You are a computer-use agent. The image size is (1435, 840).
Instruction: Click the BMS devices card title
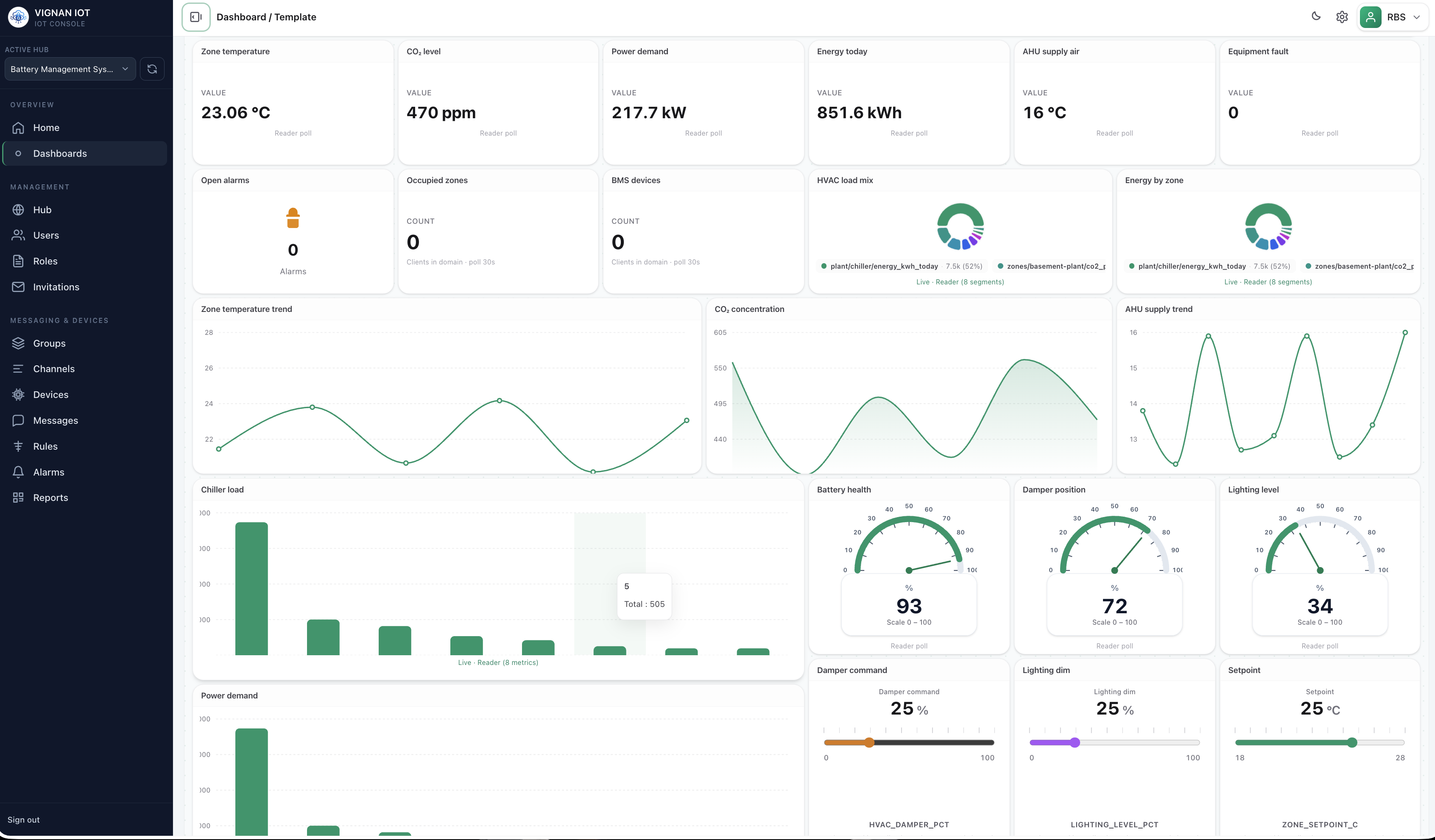point(636,180)
